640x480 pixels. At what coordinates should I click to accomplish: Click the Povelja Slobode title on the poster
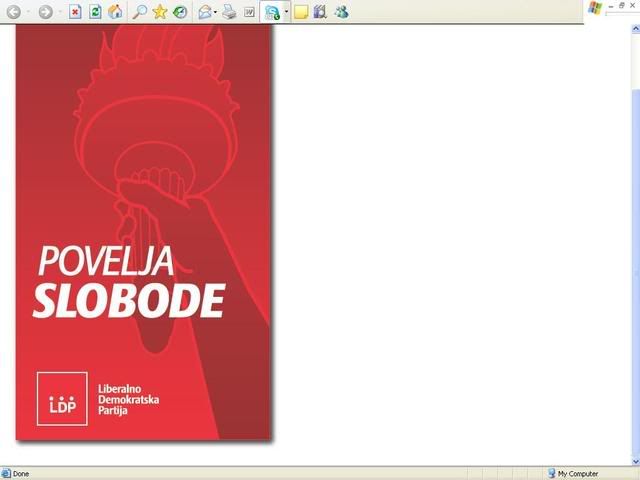tap(127, 281)
